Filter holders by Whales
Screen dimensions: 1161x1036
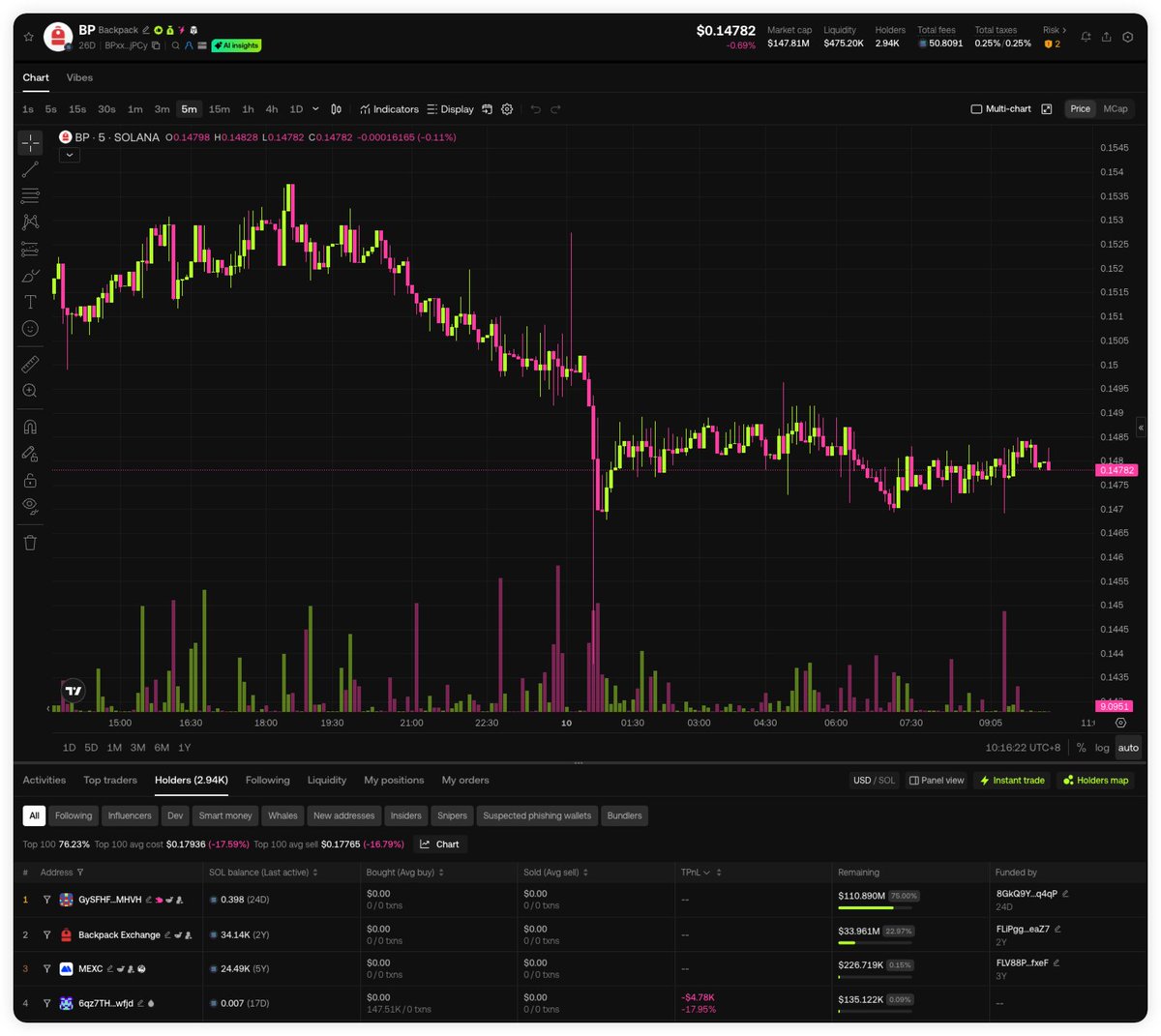tap(283, 816)
